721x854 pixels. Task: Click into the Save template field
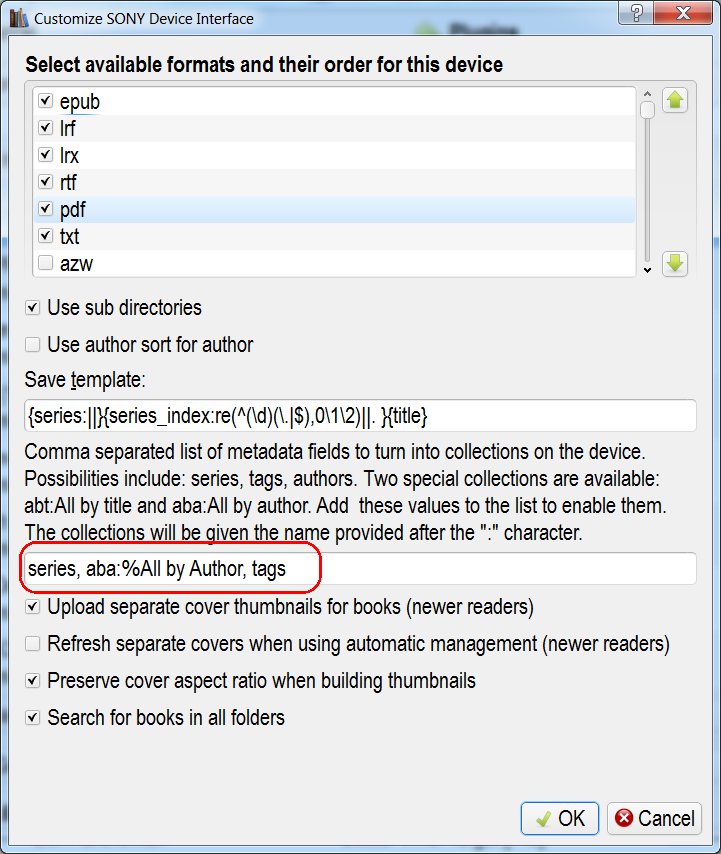(360, 416)
